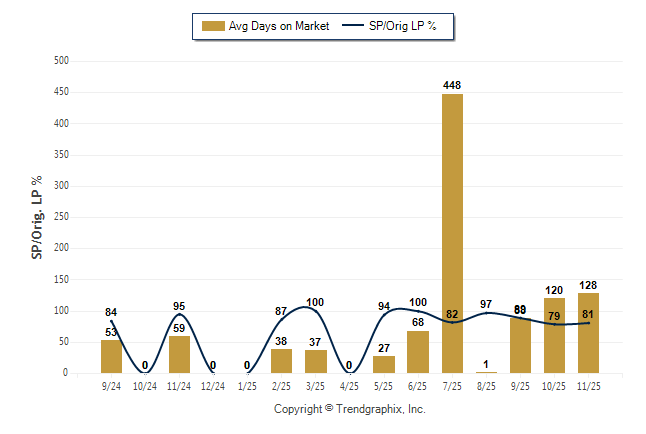Select the 10/25 bar labeled 120
This screenshot has width=646, height=434.
coord(554,336)
